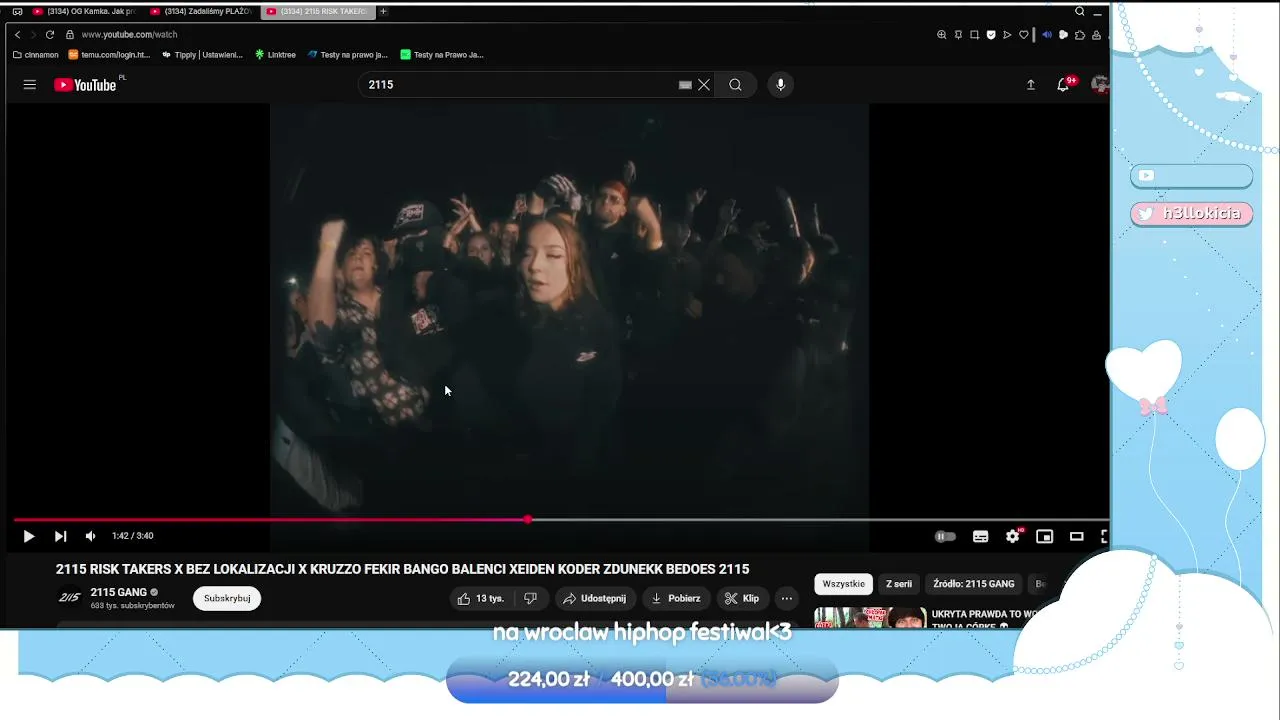The image size is (1280, 720).
Task: Open the Linktree bookmark
Action: pos(276,55)
